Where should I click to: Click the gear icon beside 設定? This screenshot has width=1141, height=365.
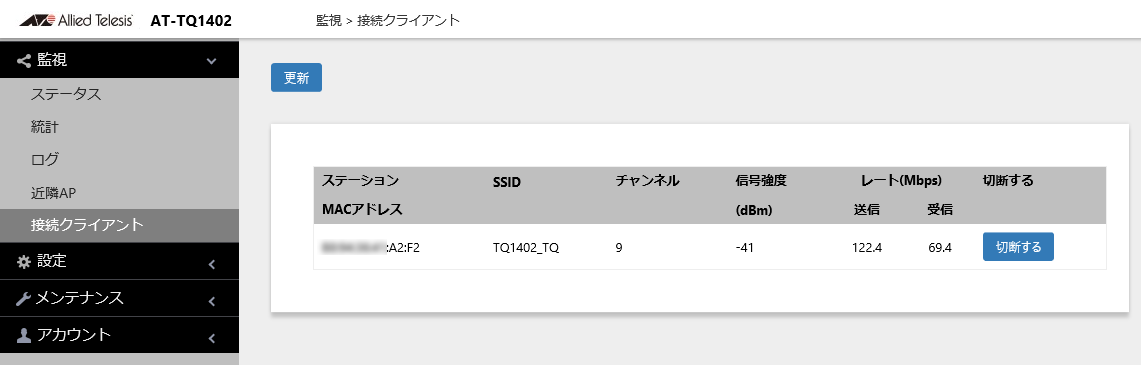[x=23, y=261]
